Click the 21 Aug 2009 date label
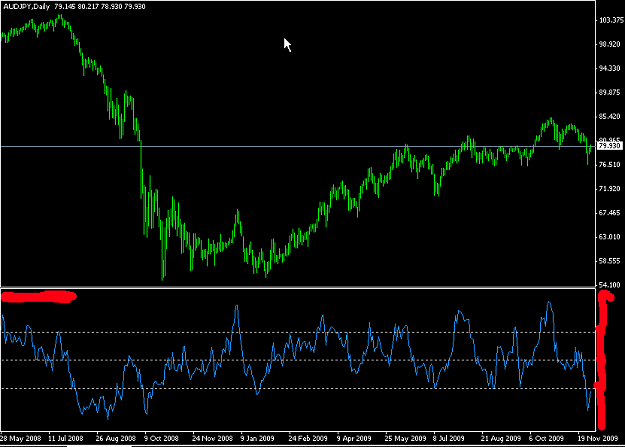 (x=501, y=439)
